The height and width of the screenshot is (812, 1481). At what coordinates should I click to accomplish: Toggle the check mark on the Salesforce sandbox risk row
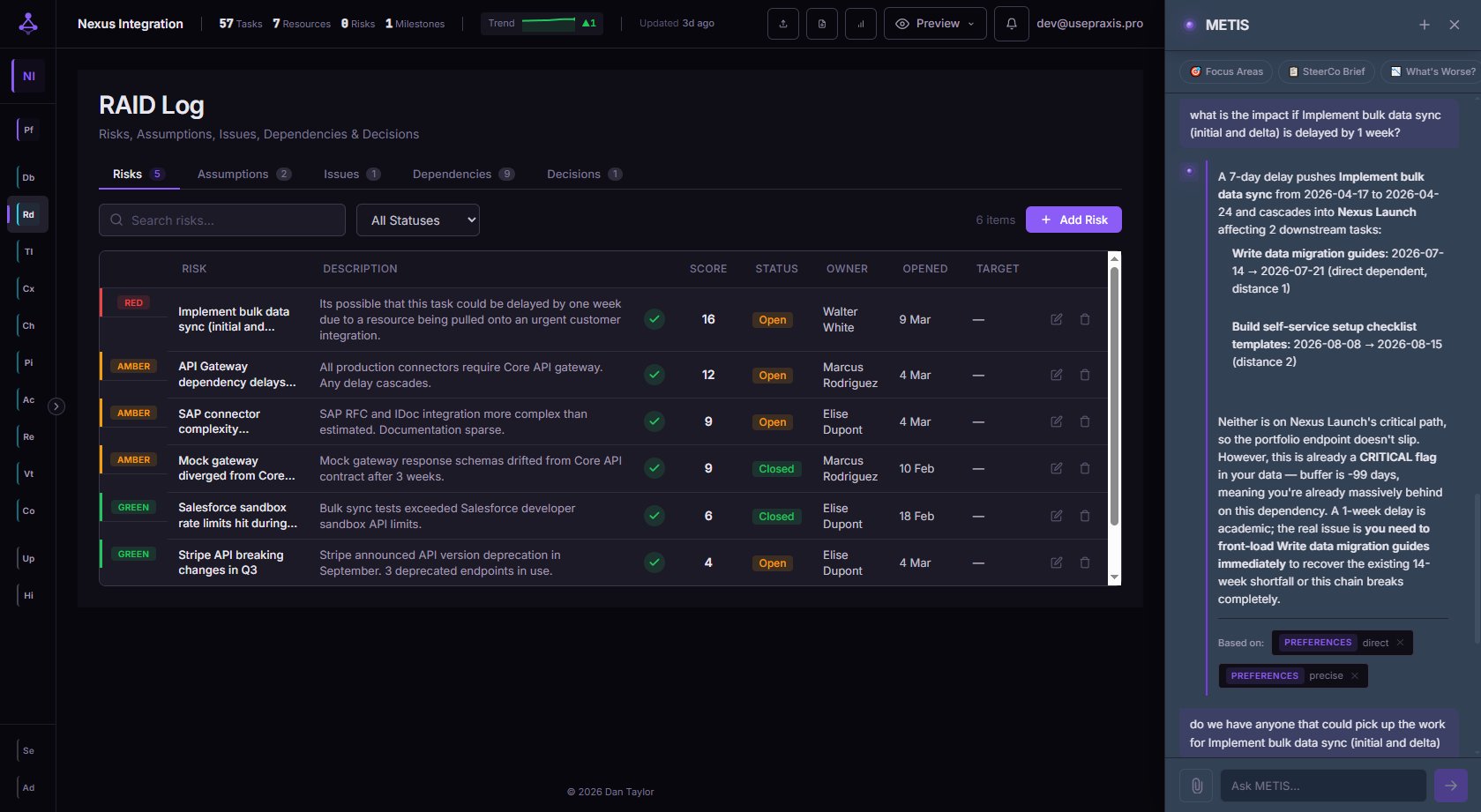654,516
